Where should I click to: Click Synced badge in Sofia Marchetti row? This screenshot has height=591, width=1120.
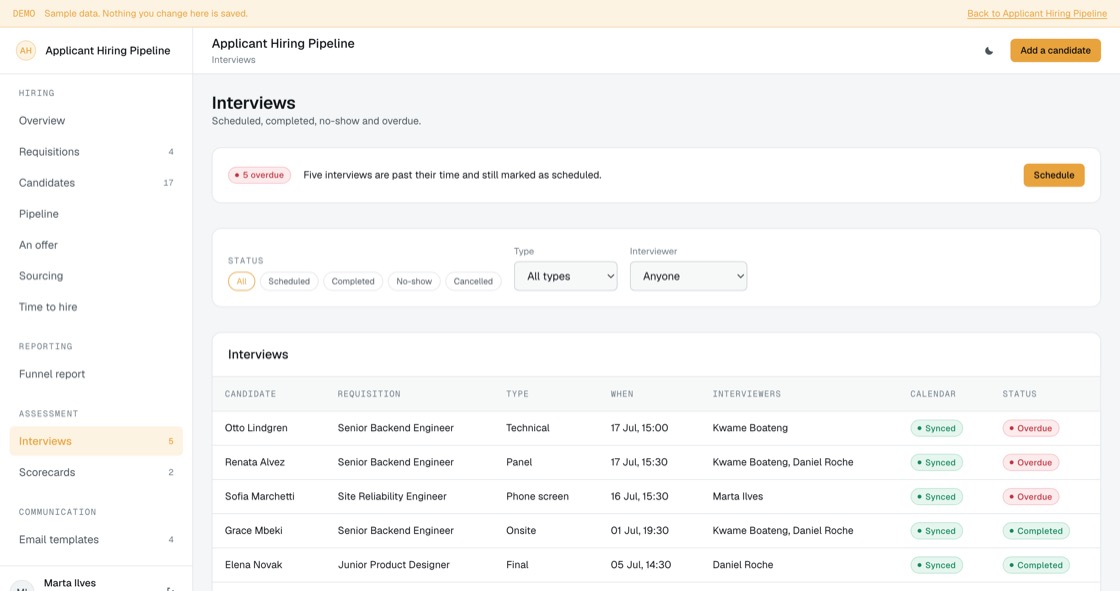pyautogui.click(x=936, y=497)
